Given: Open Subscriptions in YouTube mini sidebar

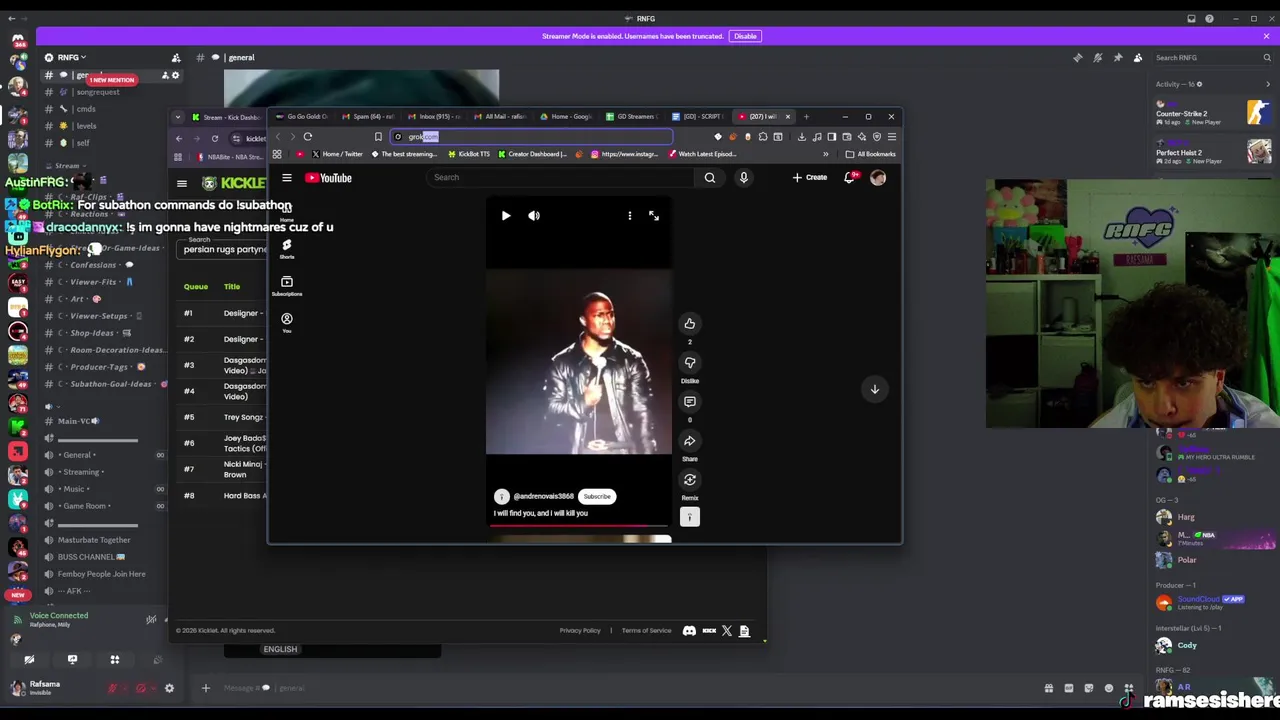Looking at the screenshot, I should (x=287, y=286).
